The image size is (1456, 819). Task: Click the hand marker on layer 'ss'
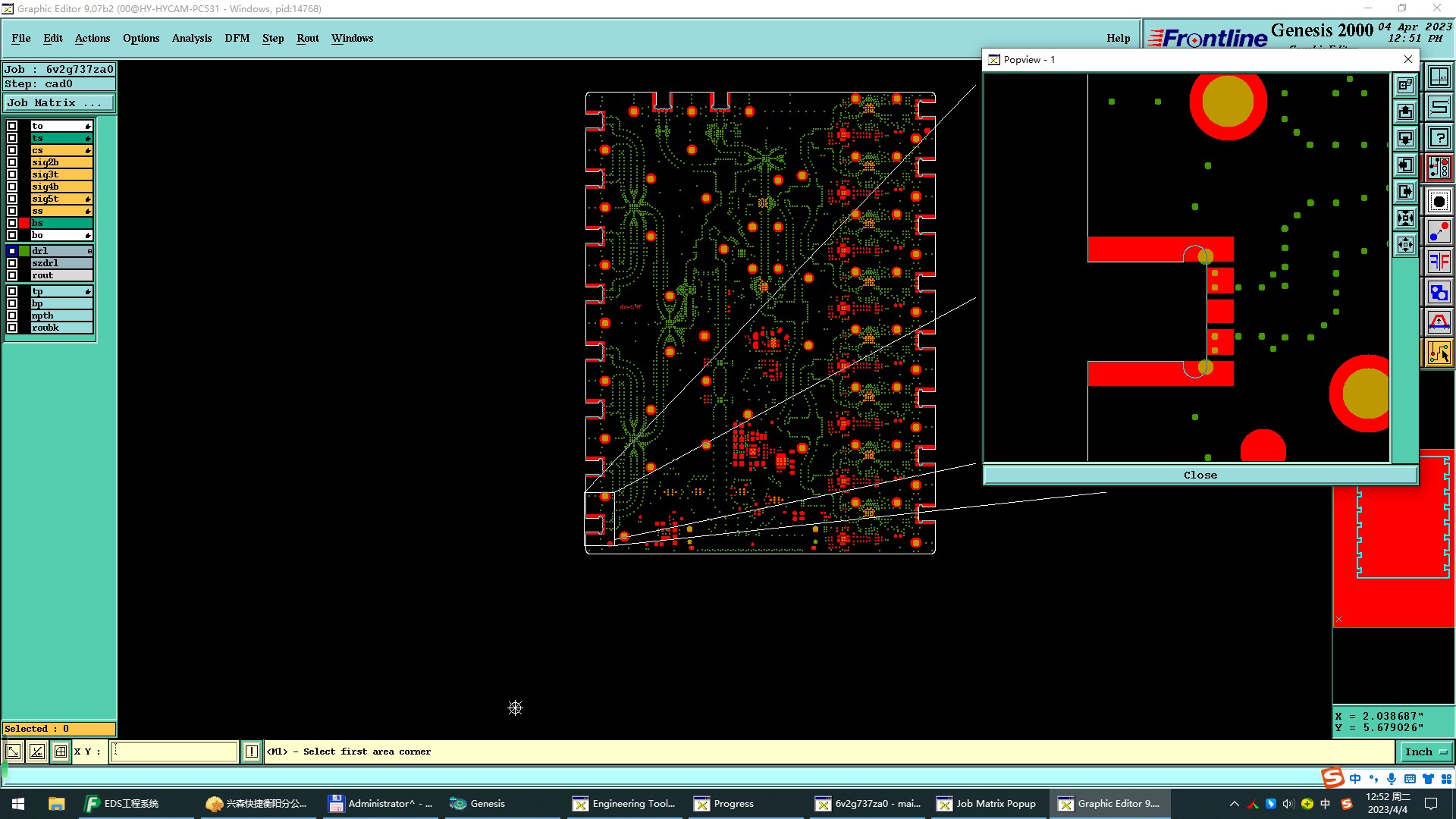pyautogui.click(x=88, y=211)
